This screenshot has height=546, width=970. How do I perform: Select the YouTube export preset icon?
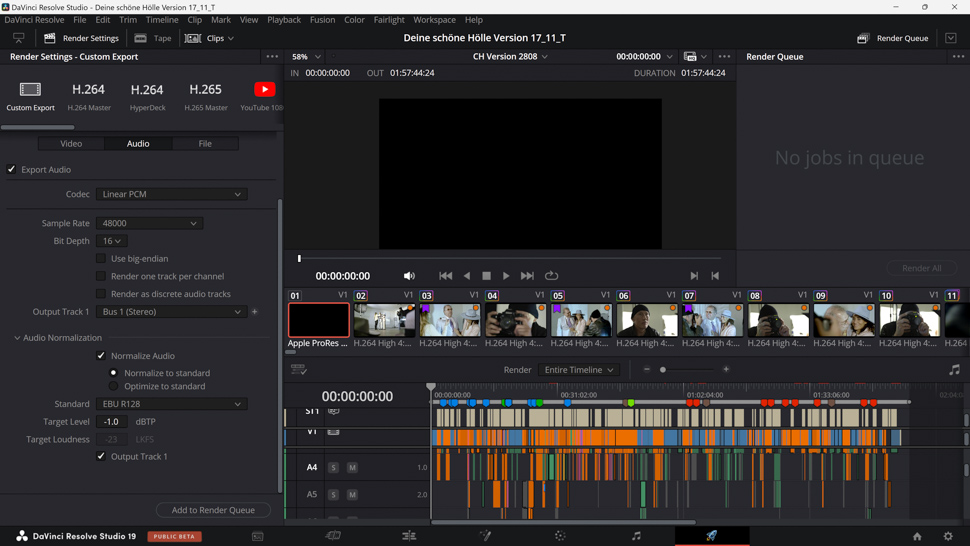click(x=265, y=90)
